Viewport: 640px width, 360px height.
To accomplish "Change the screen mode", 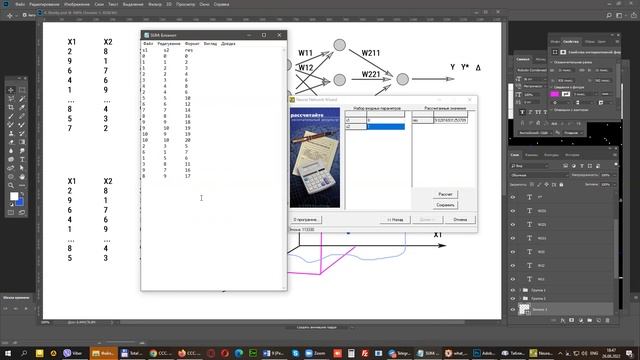I will click(x=22, y=212).
